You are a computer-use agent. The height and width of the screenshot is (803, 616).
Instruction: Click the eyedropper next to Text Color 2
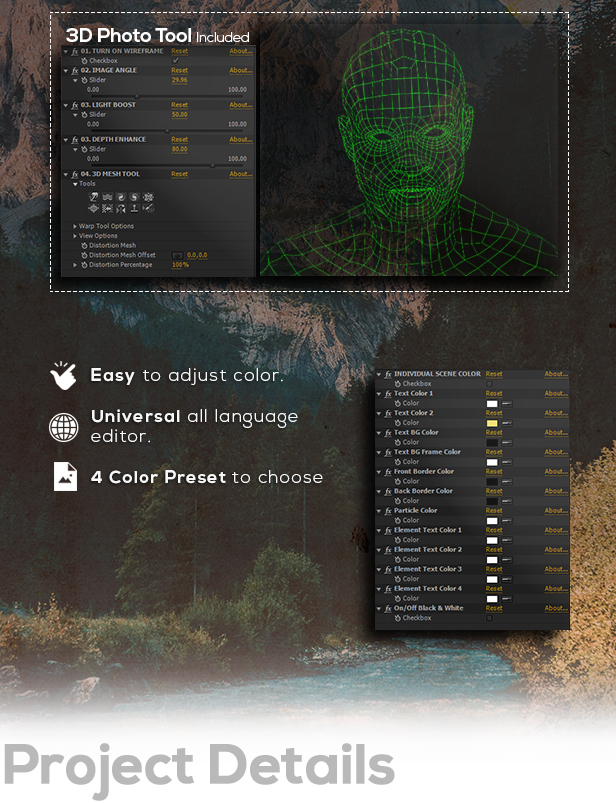click(507, 423)
